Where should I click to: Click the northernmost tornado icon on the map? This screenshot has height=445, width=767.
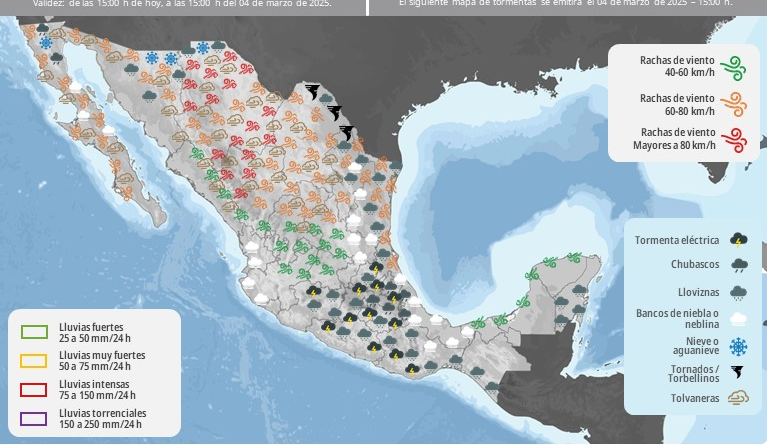[314, 92]
